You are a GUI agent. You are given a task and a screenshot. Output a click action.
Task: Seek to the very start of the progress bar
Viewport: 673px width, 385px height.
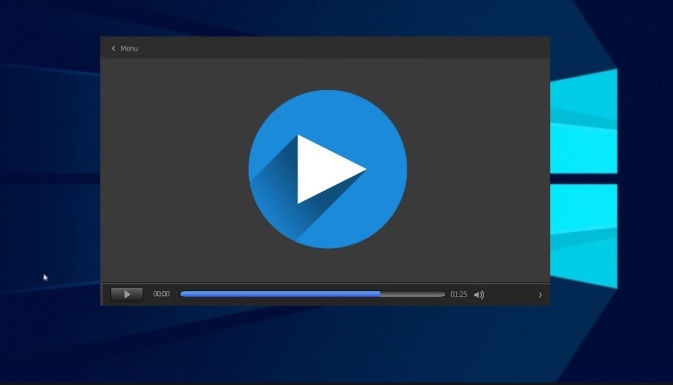(182, 294)
